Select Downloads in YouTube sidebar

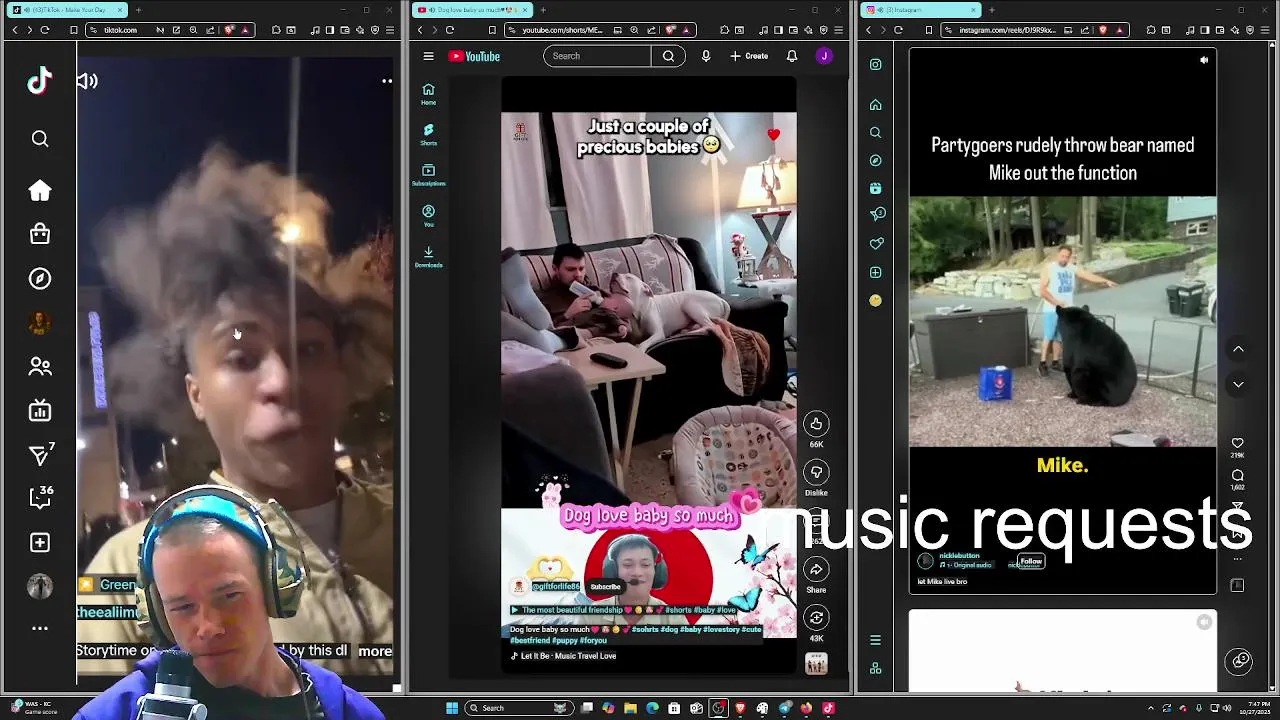coord(428,257)
